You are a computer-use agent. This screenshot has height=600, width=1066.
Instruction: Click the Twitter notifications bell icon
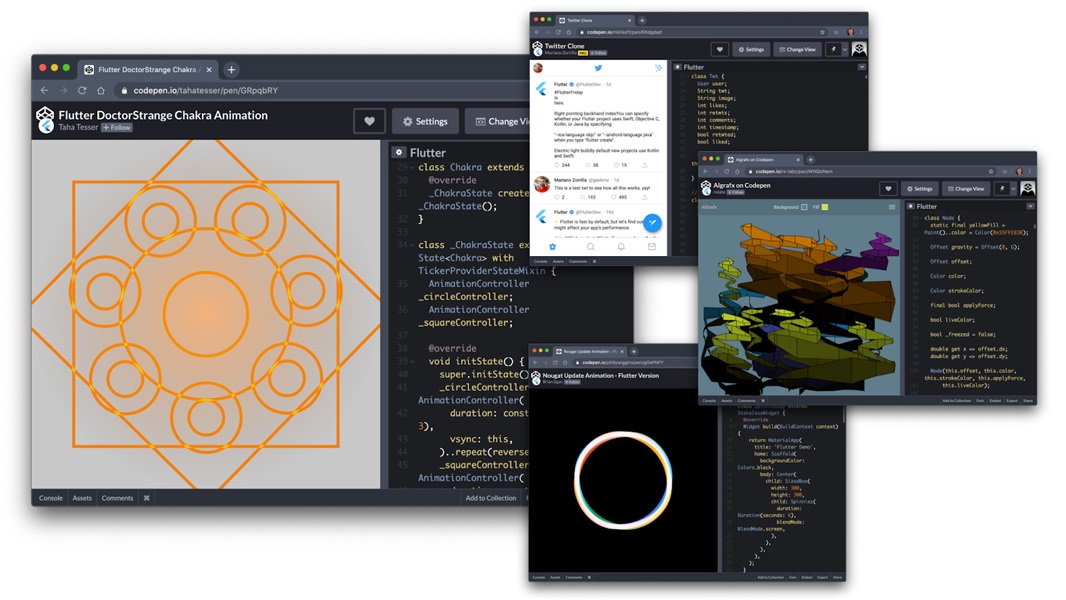point(621,246)
